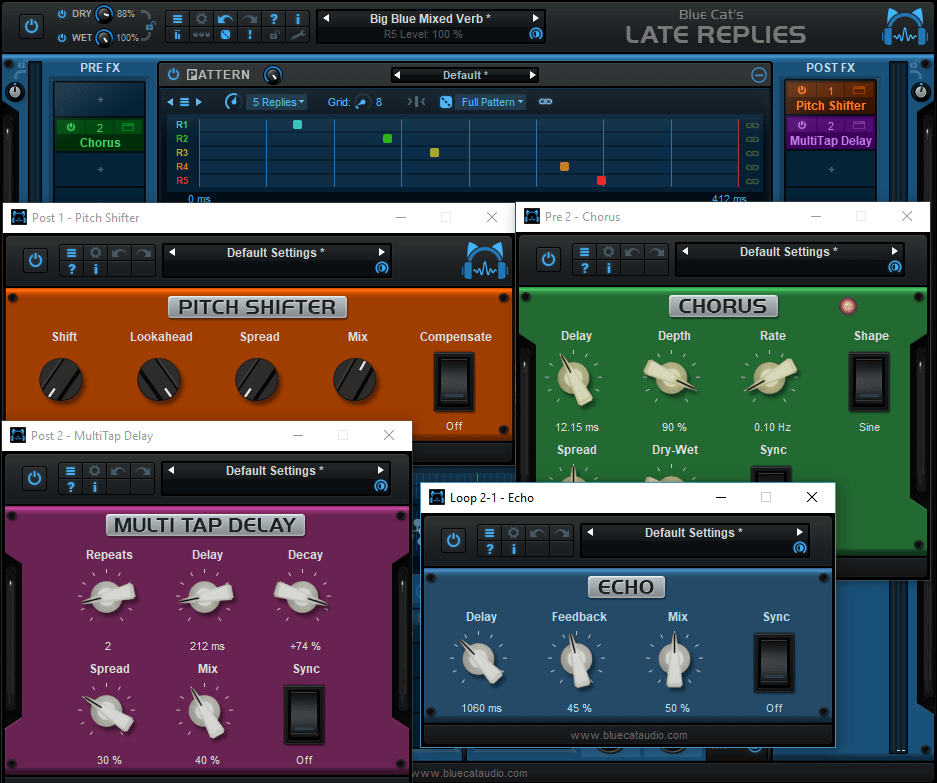Click the chain link icon next to Full Pattern
The width and height of the screenshot is (937, 783).
pyautogui.click(x=545, y=102)
